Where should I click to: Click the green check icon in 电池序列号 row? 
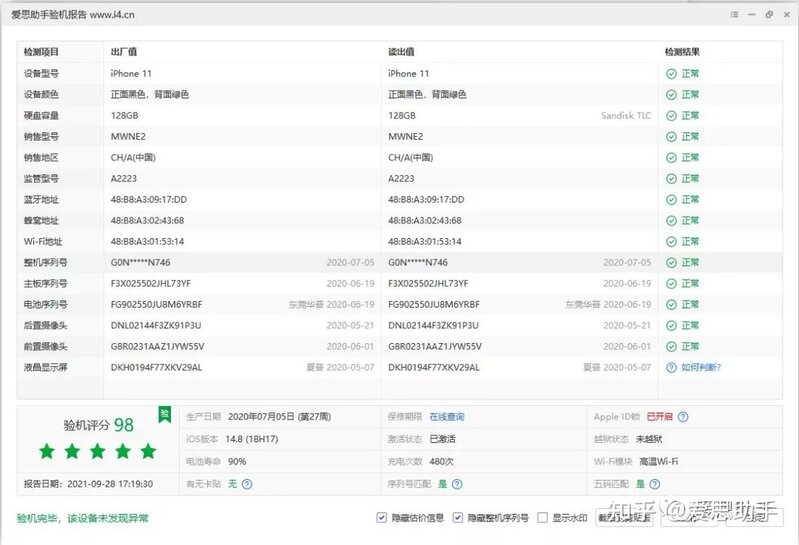[x=672, y=304]
